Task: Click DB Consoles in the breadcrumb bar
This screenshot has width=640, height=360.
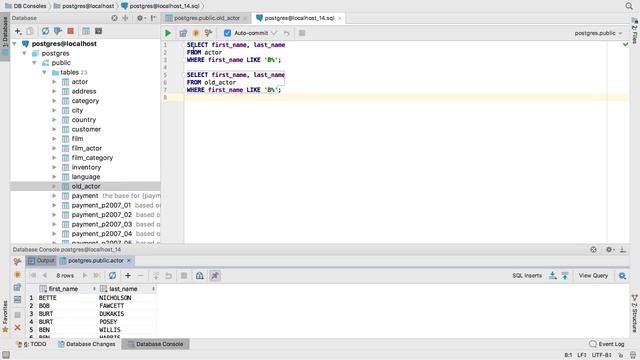Action: [26, 6]
